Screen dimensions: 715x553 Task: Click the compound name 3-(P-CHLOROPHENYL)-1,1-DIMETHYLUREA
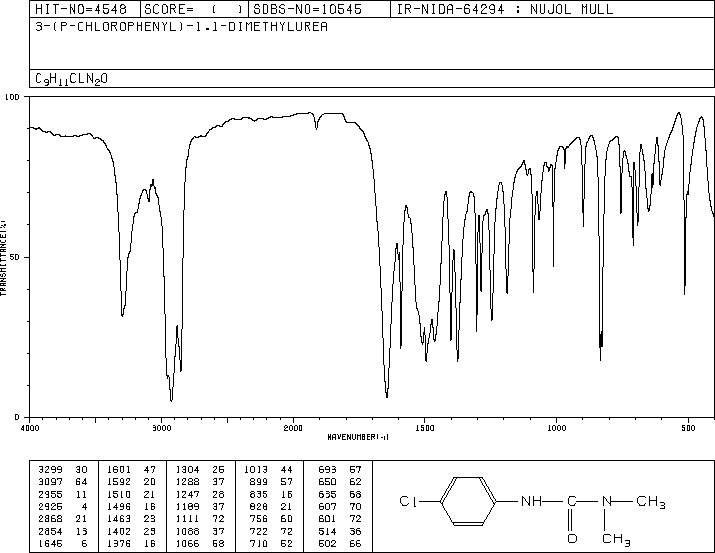point(181,26)
